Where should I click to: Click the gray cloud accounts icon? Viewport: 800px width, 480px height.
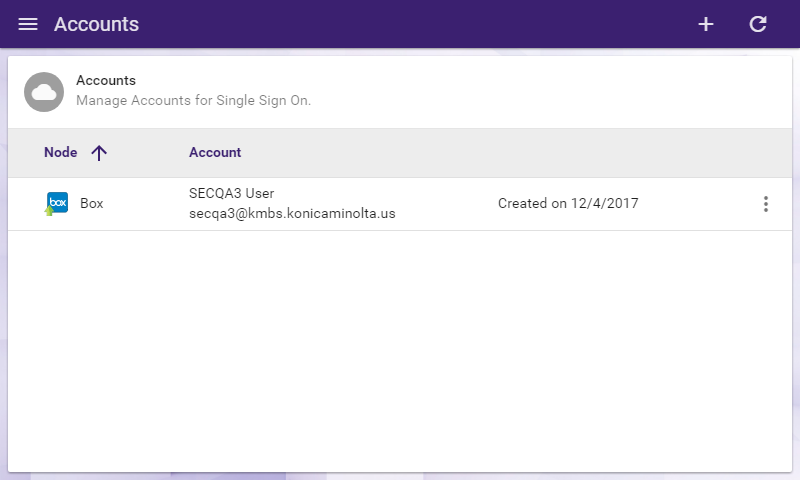click(44, 92)
